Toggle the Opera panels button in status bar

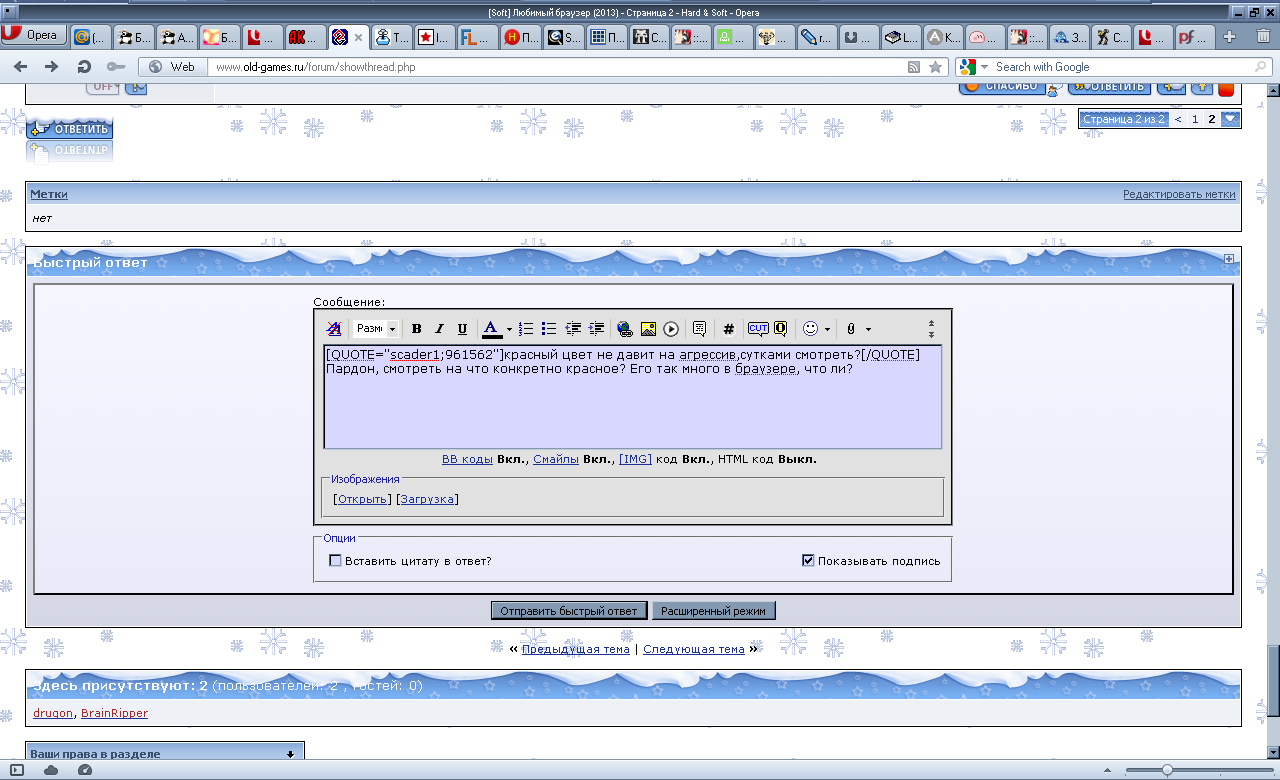pyautogui.click(x=15, y=770)
